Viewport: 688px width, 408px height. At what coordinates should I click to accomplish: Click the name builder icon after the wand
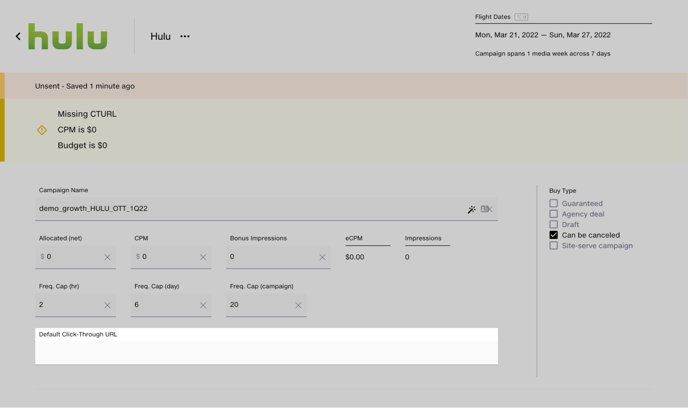pyautogui.click(x=487, y=209)
